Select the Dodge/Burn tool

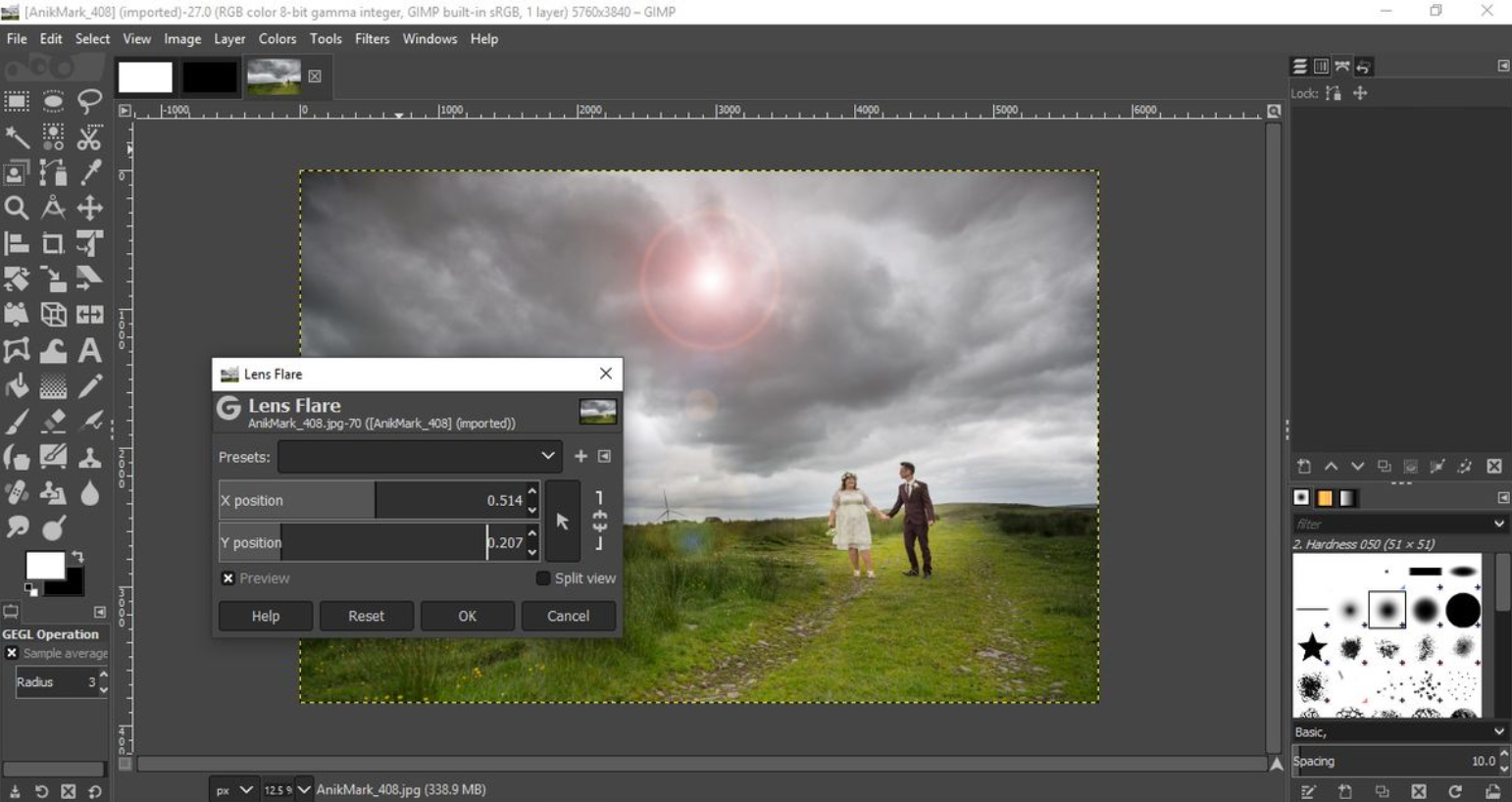[53, 527]
